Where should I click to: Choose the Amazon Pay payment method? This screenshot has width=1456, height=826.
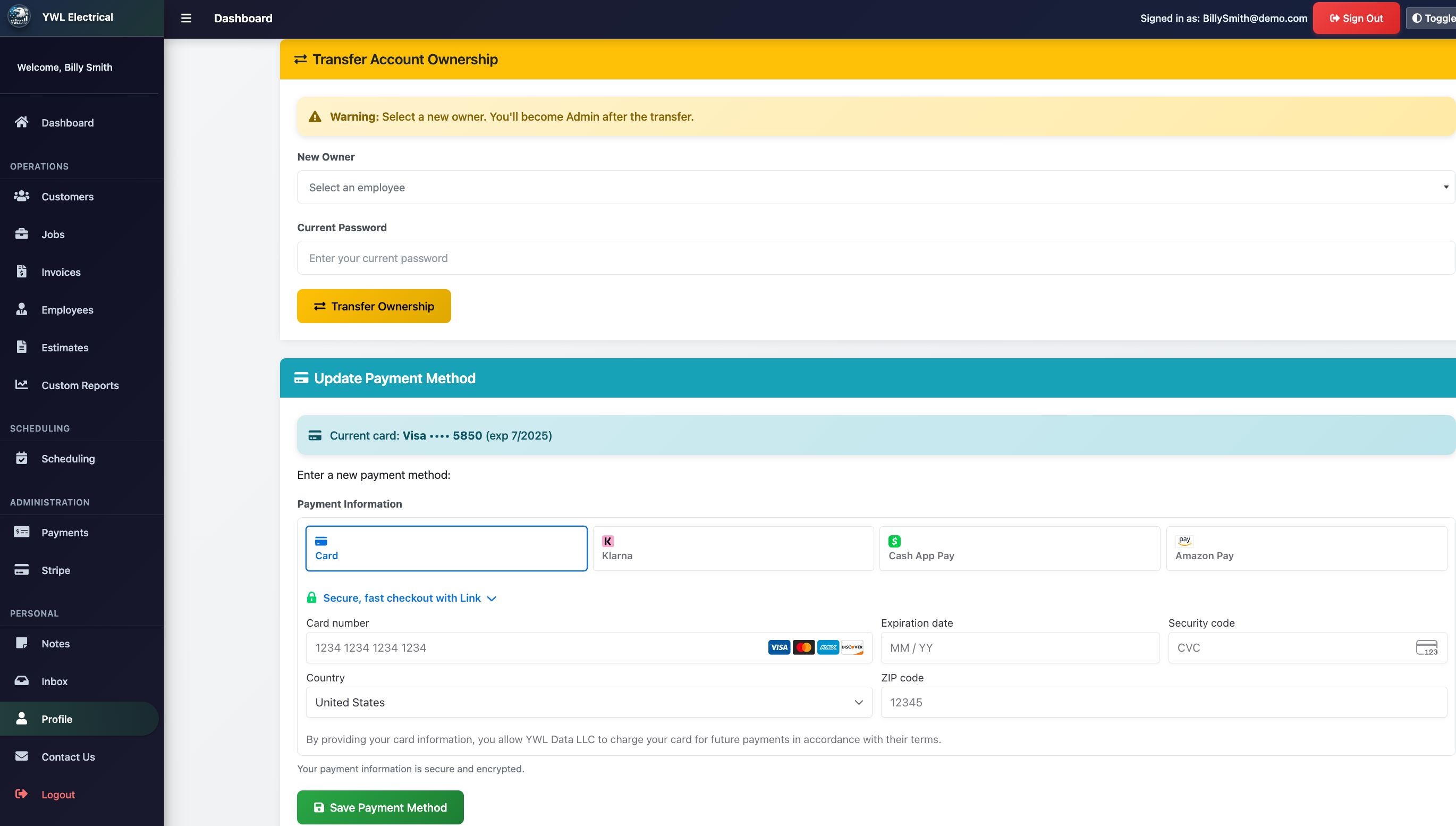(1306, 549)
